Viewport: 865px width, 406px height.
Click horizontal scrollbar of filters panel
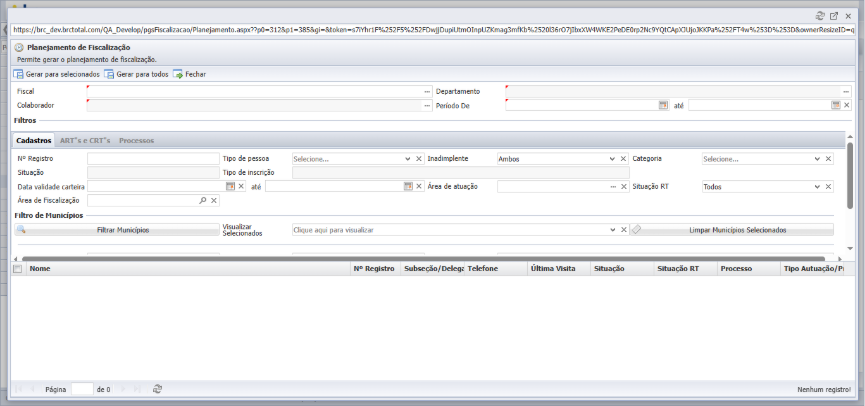[424, 258]
